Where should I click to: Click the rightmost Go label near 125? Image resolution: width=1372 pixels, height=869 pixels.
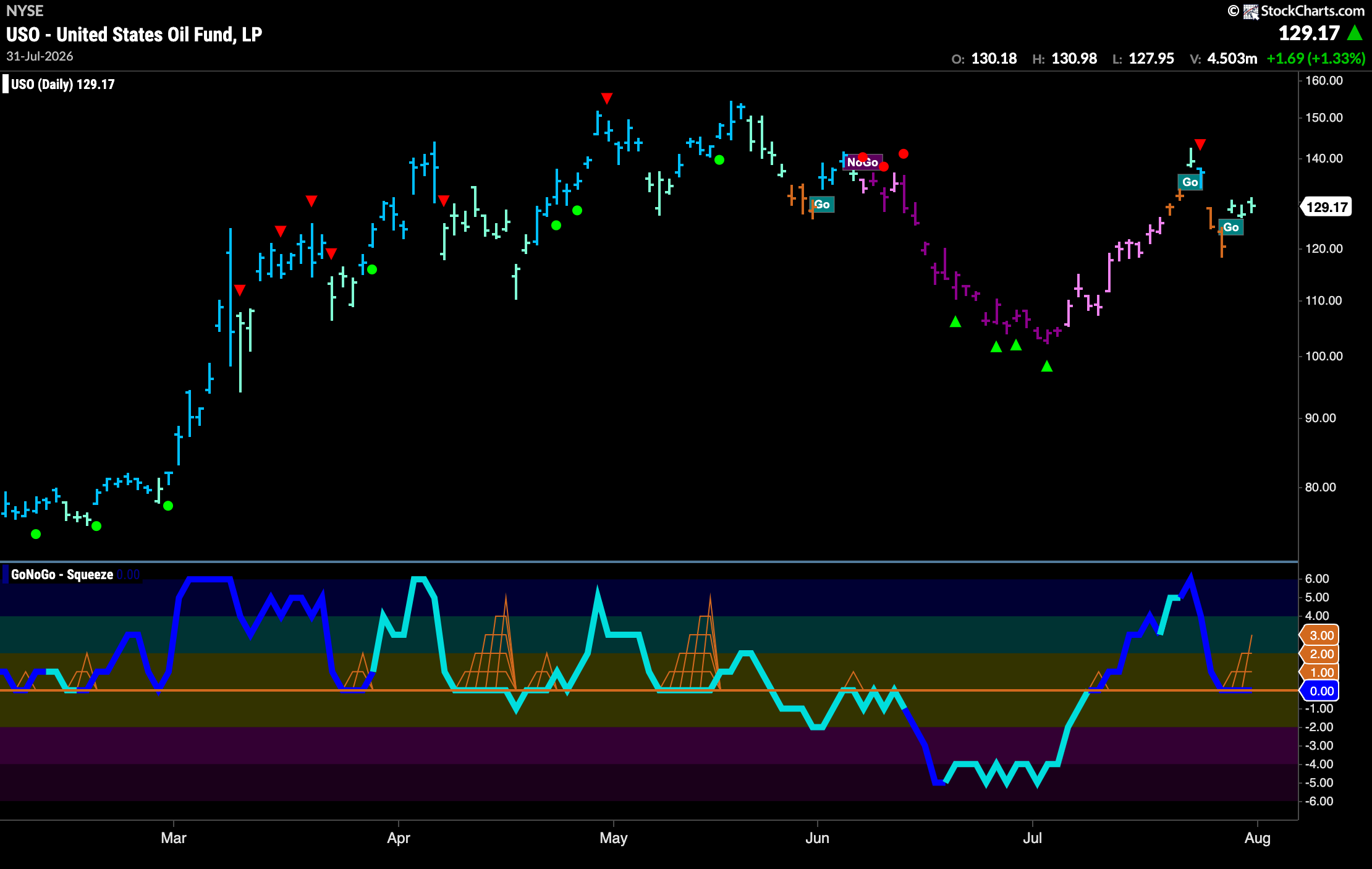click(x=1230, y=227)
